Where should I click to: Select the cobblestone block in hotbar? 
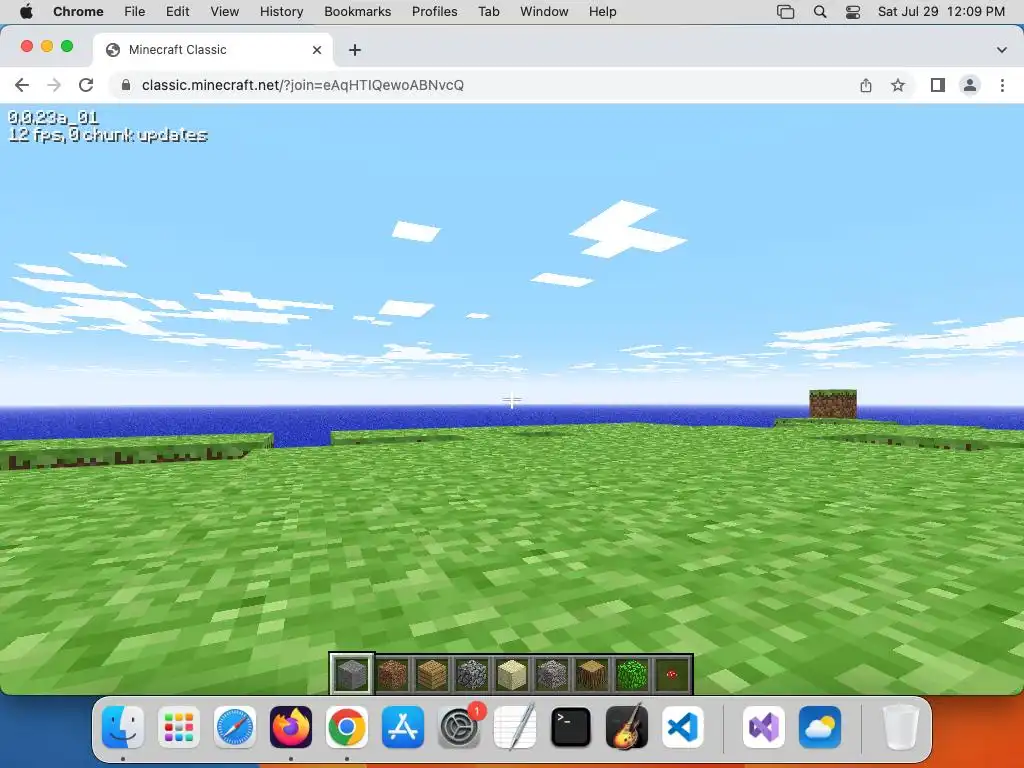(472, 674)
